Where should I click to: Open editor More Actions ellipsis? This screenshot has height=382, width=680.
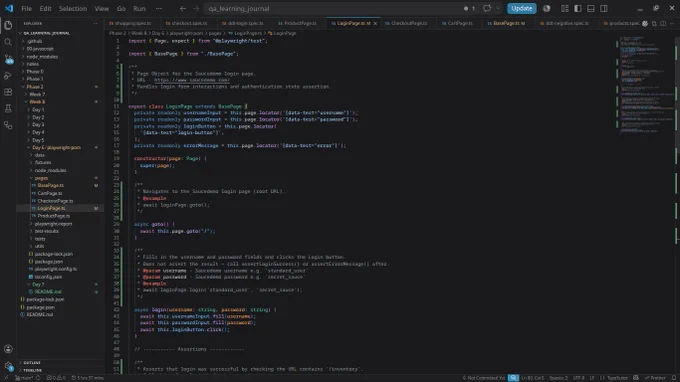coord(672,23)
